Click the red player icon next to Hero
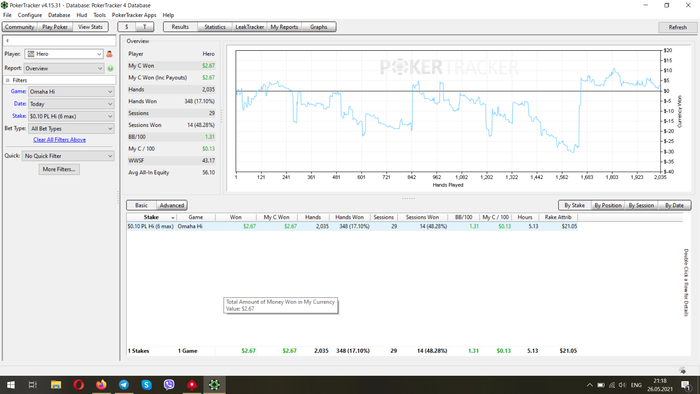The height and width of the screenshot is (394, 700). point(109,54)
